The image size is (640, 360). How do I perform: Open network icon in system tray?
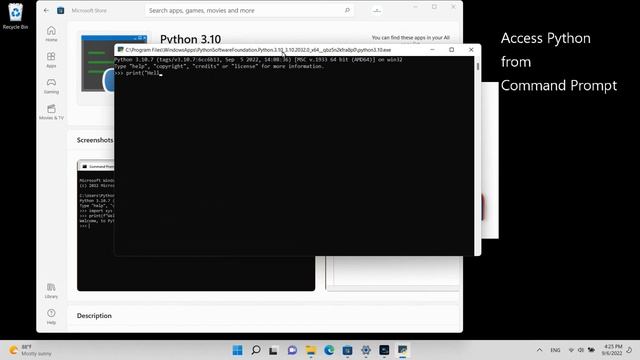pos(571,350)
